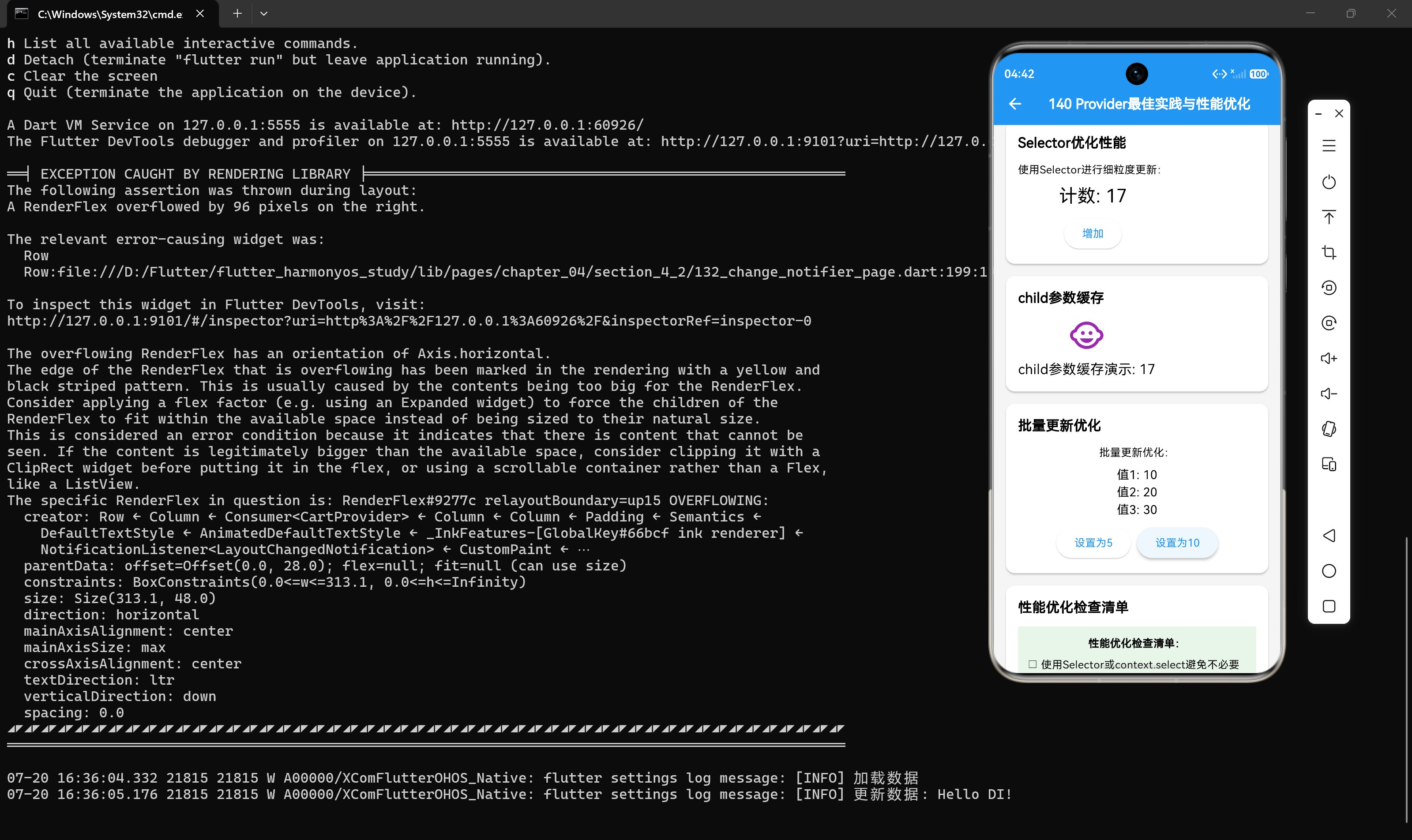Click the 'mainAxisAlignment: center' line
The width and height of the screenshot is (1412, 840).
coord(128,631)
